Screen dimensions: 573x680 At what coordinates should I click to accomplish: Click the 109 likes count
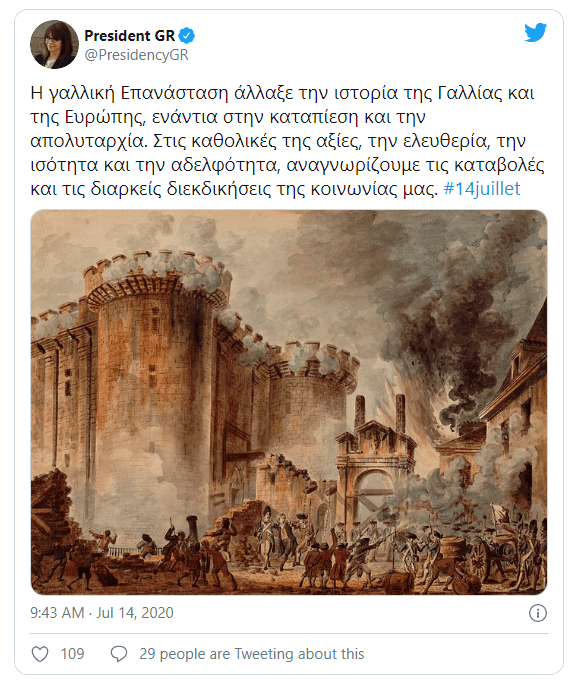(72, 654)
